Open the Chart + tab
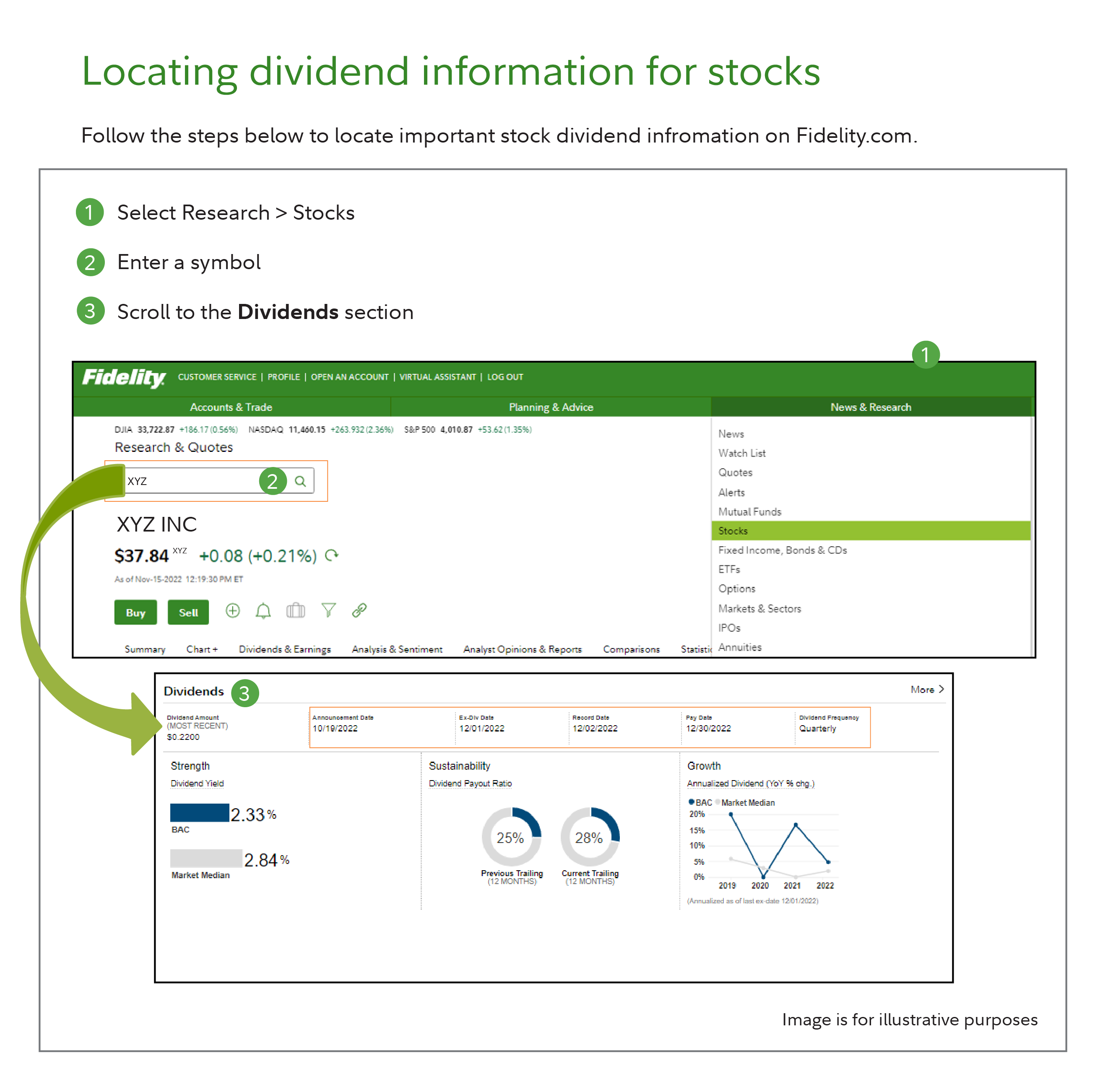1108x1092 pixels. pyautogui.click(x=202, y=649)
